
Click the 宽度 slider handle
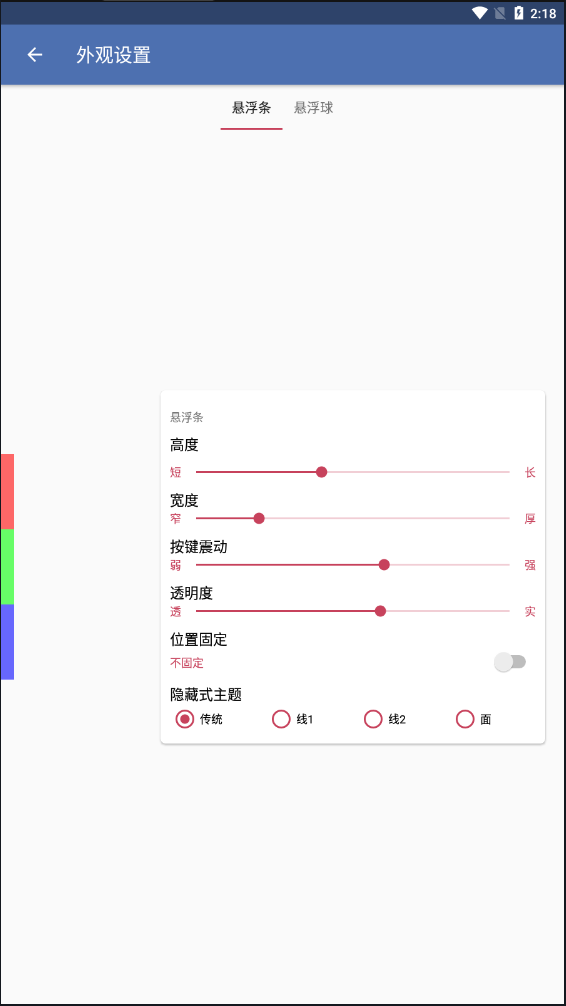pyautogui.click(x=259, y=518)
